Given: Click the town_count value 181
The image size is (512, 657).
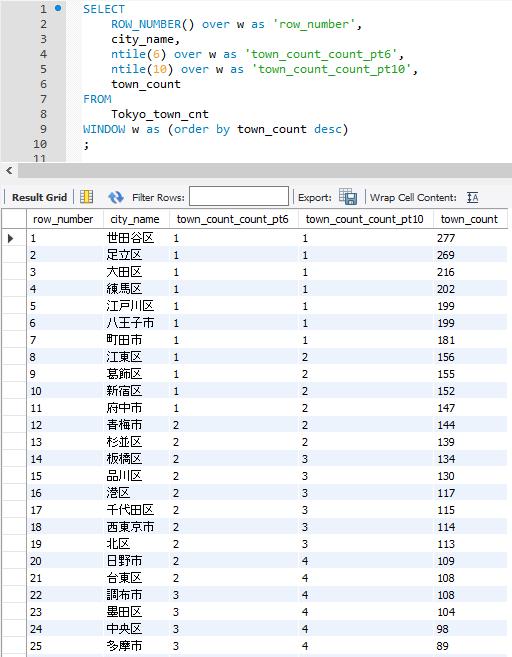Looking at the screenshot, I should click(446, 340).
